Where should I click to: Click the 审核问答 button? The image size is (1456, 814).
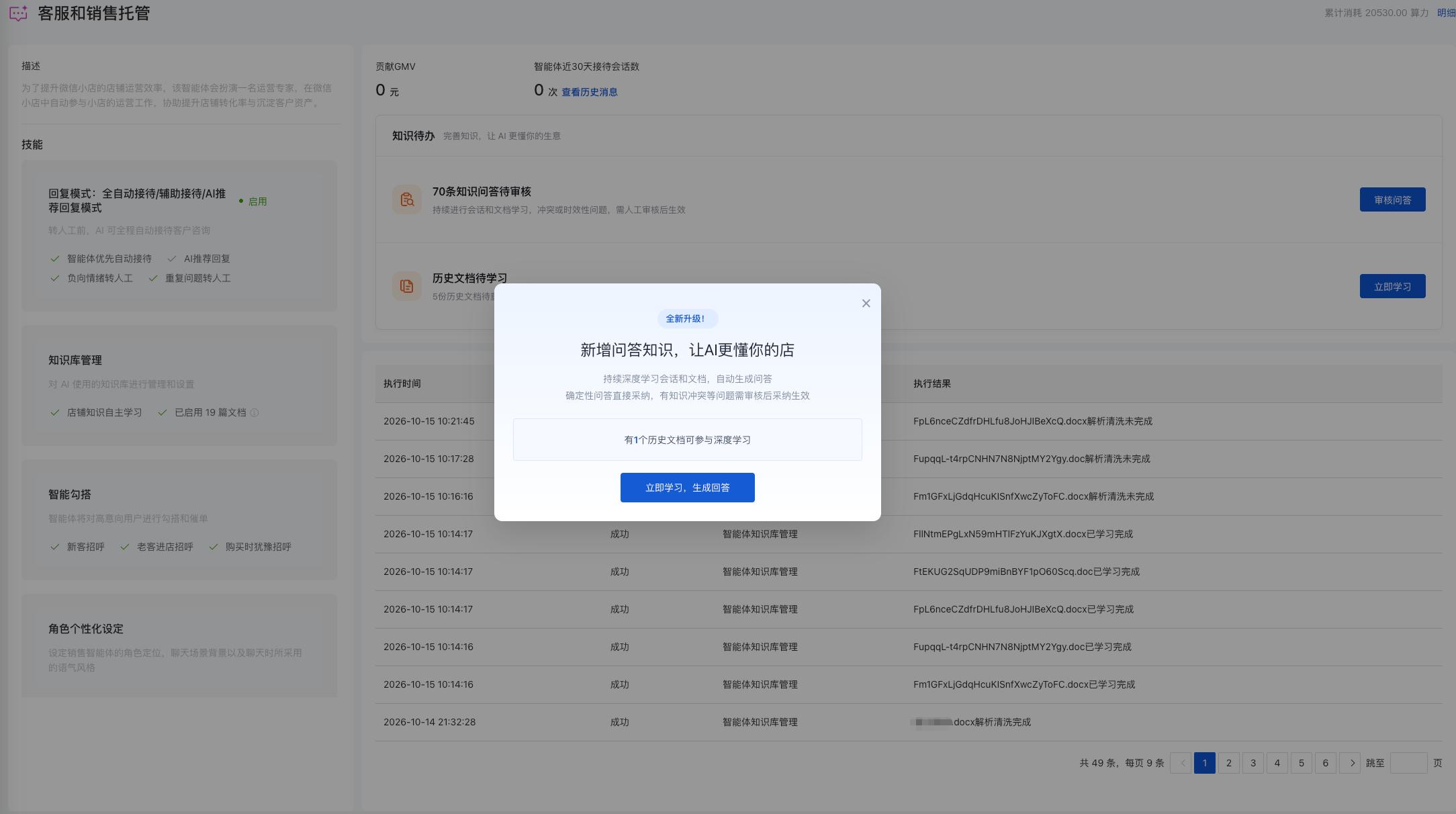point(1392,199)
